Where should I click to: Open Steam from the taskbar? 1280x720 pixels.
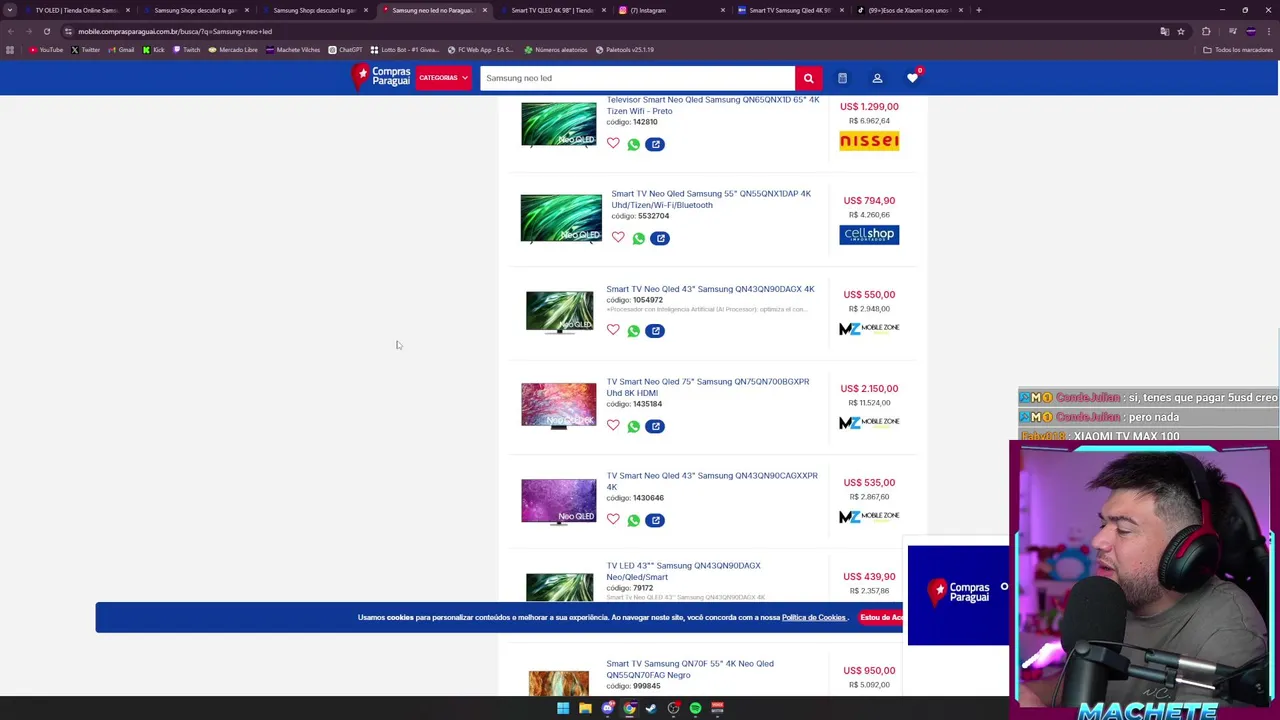(651, 708)
